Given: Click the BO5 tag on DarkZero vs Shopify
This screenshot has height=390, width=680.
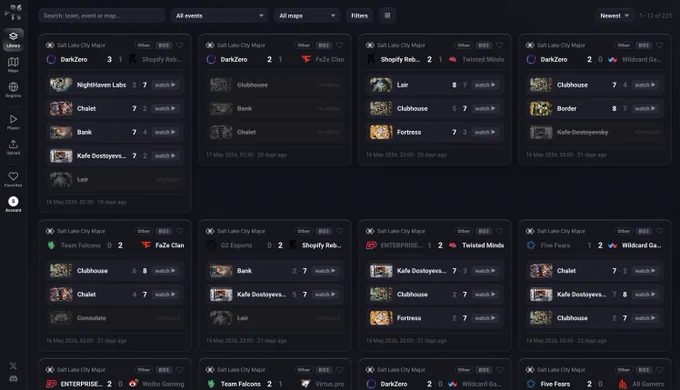Looking at the screenshot, I should click(163, 45).
